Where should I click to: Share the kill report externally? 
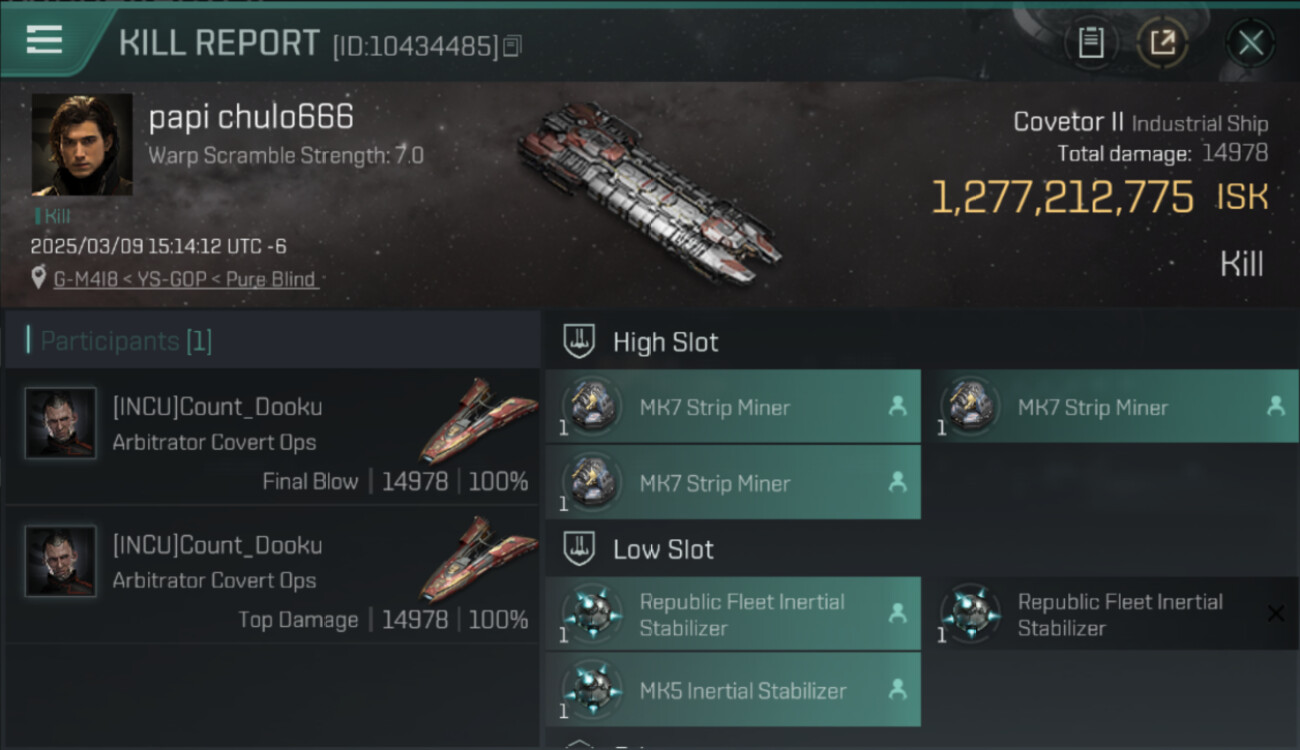(1162, 43)
